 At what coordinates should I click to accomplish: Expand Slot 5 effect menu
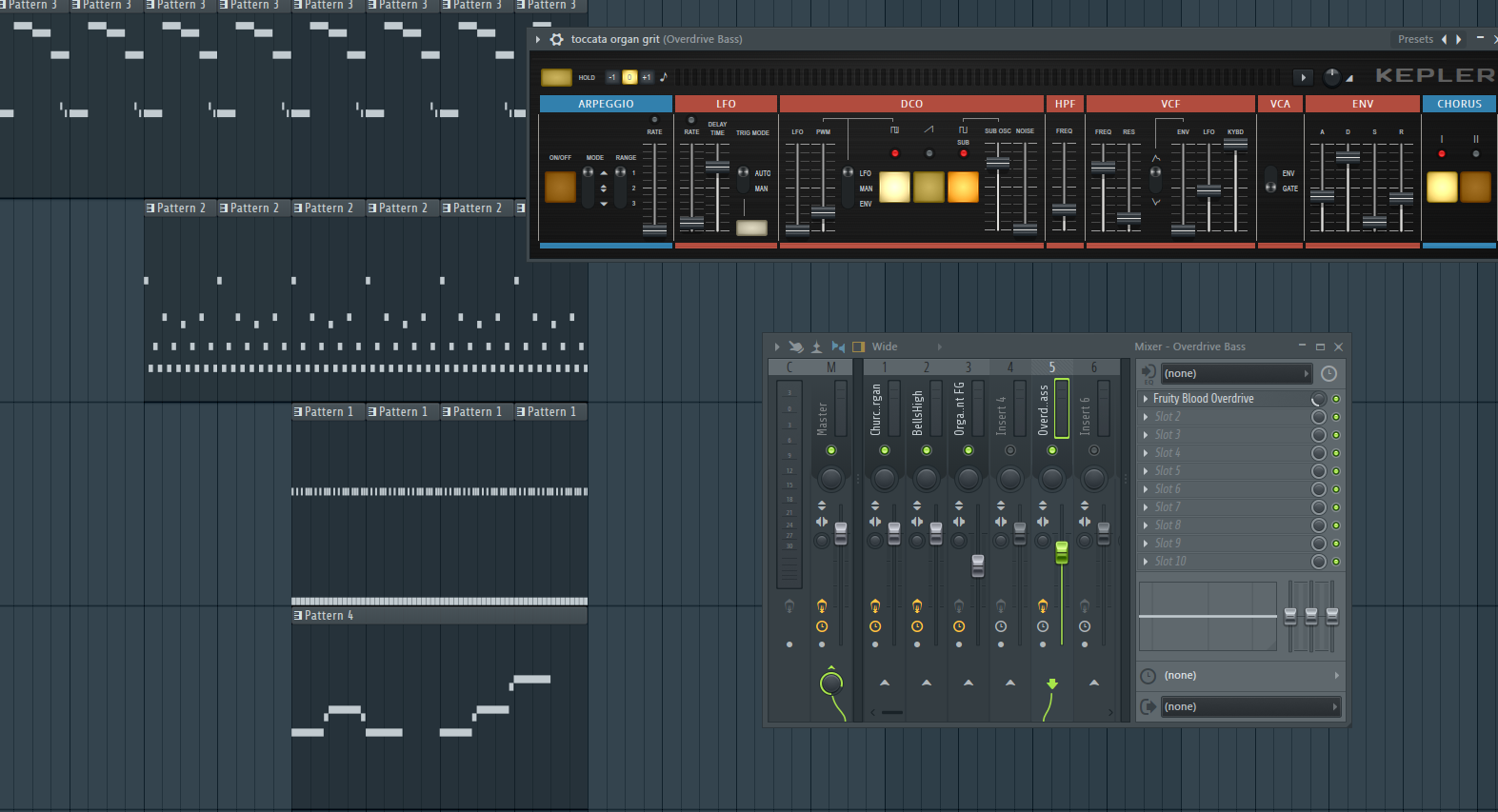(1146, 471)
